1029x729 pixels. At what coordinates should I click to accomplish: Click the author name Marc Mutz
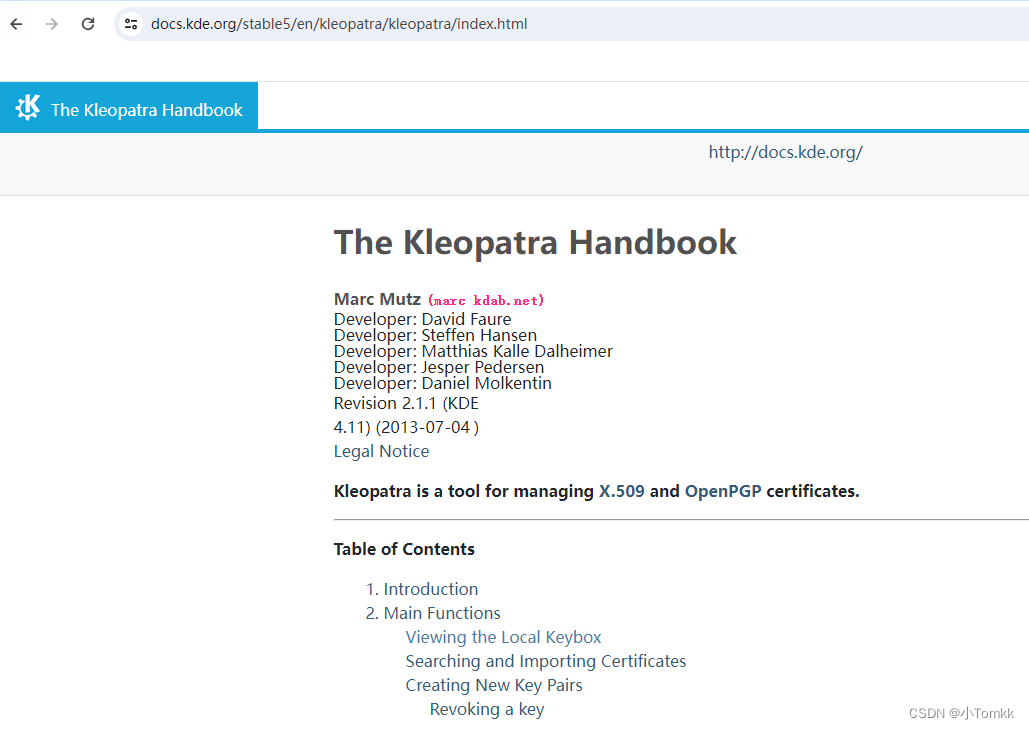pyautogui.click(x=377, y=299)
